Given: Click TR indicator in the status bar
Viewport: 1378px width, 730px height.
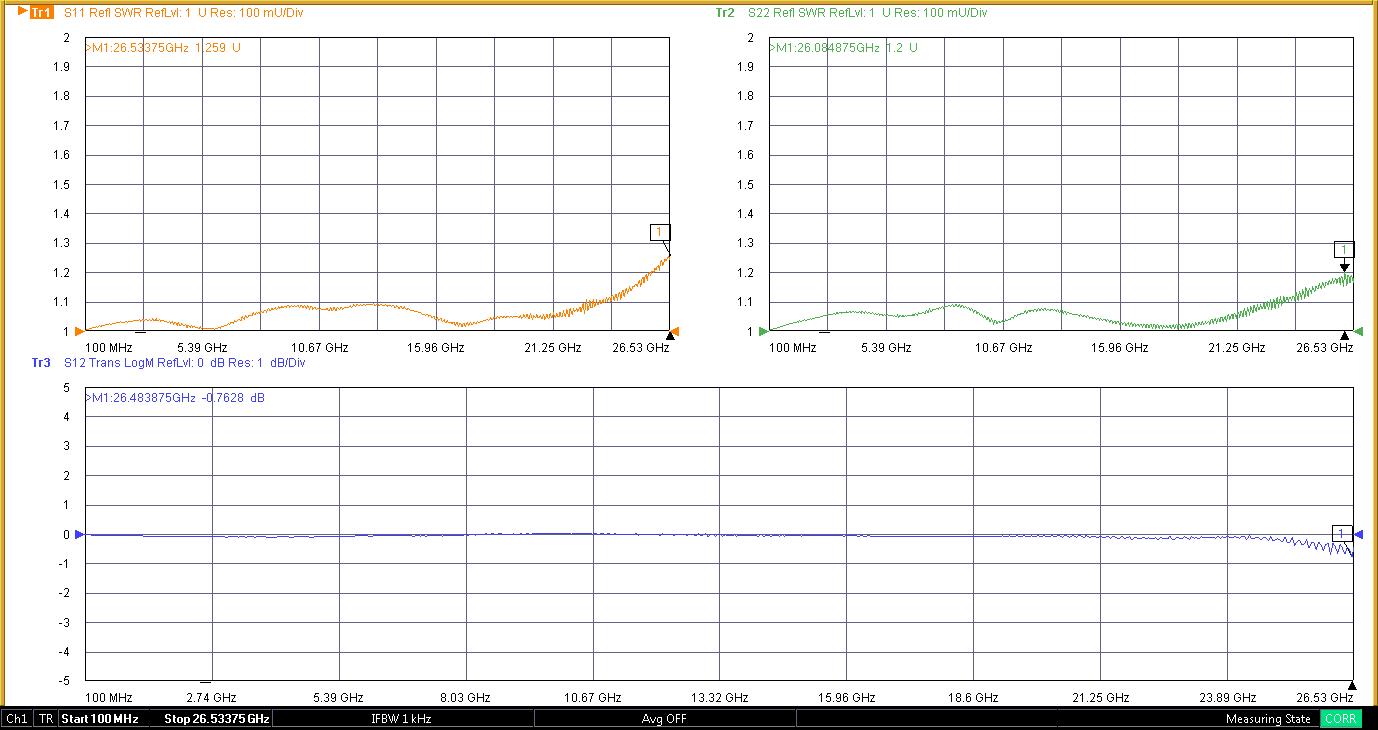Looking at the screenshot, I should pos(46,719).
